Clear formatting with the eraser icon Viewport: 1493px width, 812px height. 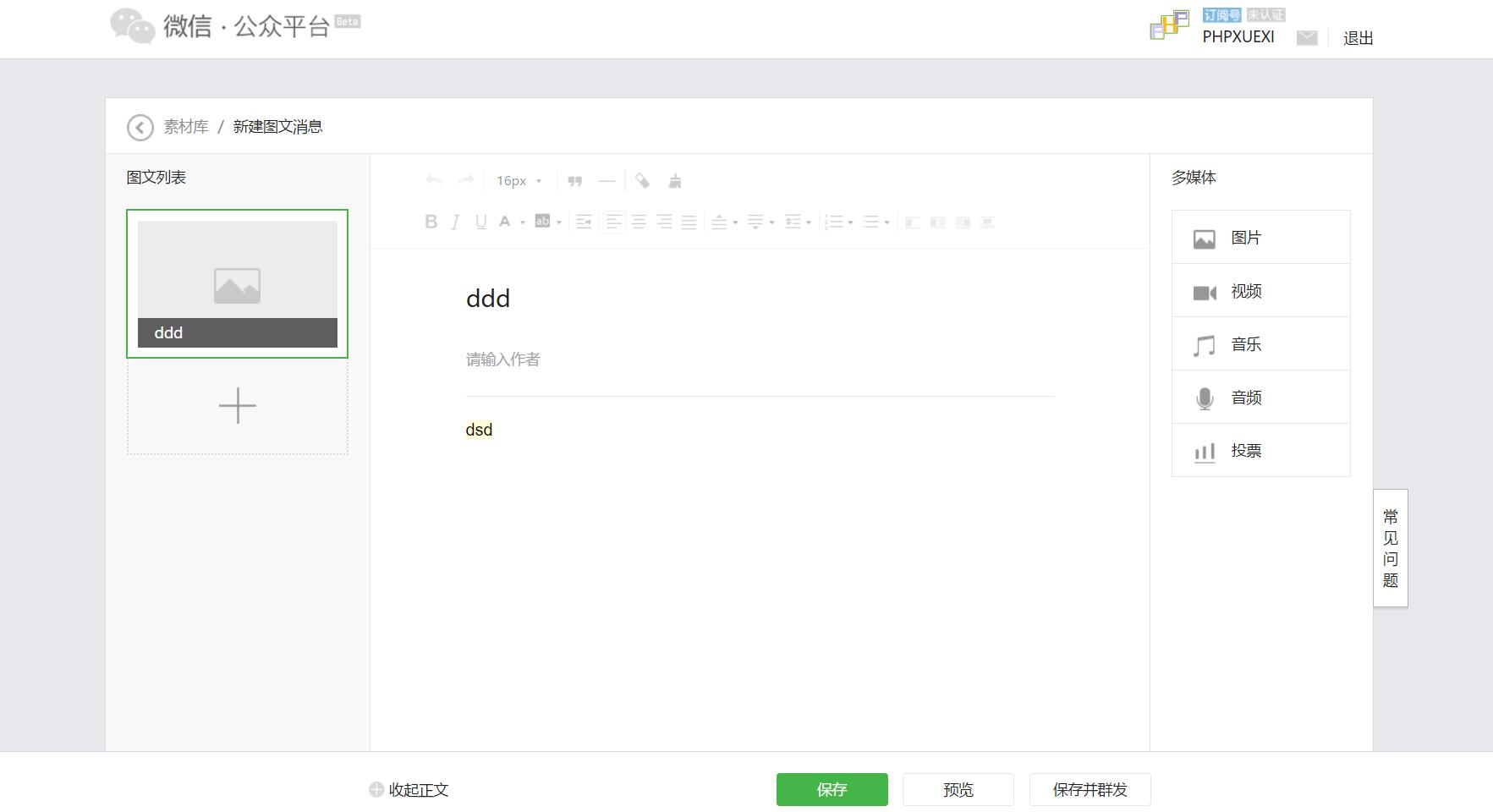pyautogui.click(x=643, y=180)
